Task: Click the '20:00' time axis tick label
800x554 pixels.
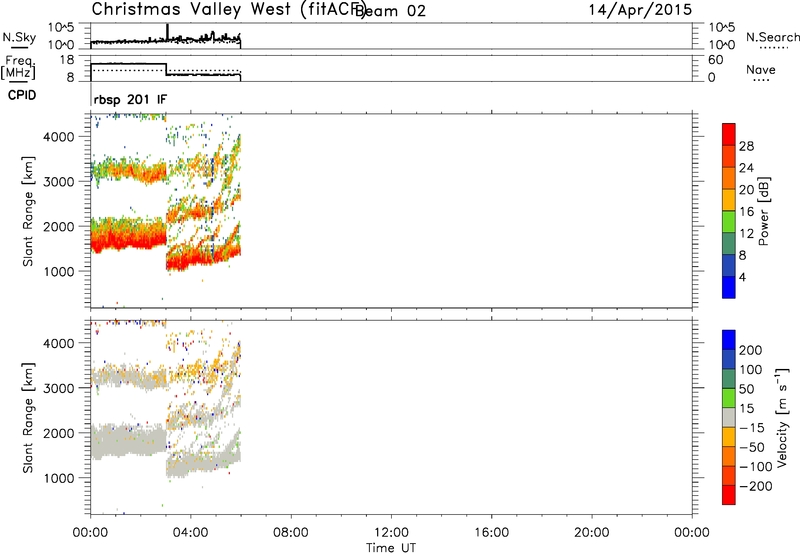Action: click(x=591, y=533)
